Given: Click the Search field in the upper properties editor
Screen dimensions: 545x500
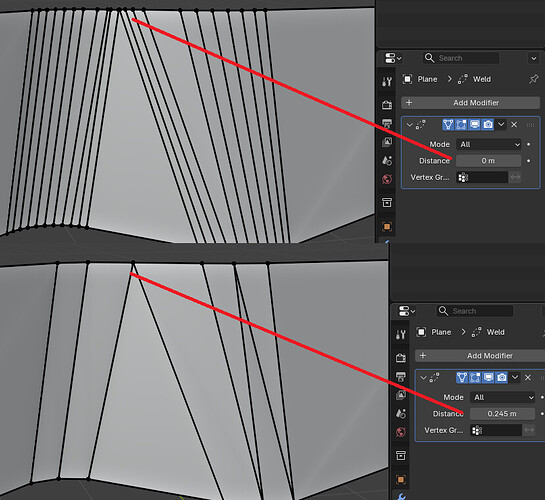Looking at the screenshot, I should tap(461, 58).
